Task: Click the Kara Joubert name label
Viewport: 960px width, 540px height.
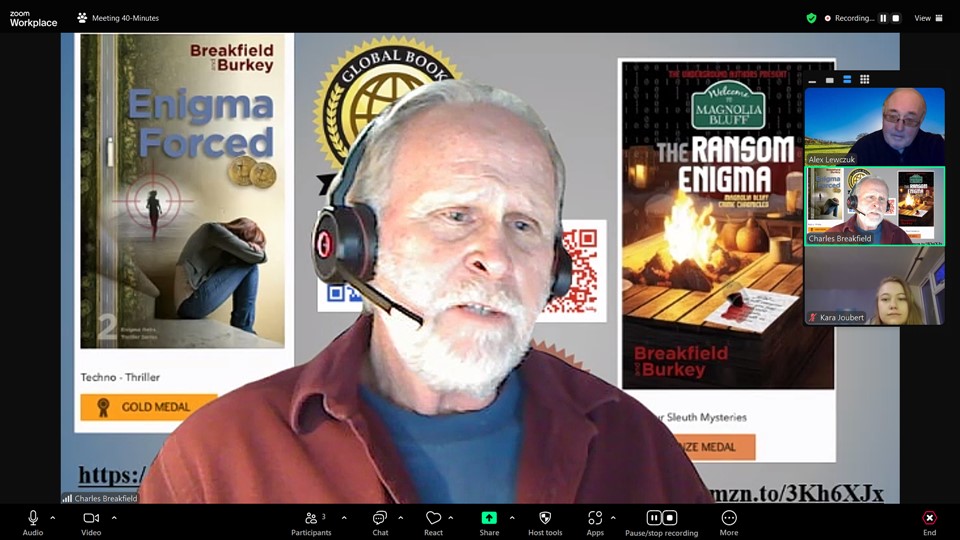Action: pos(842,317)
